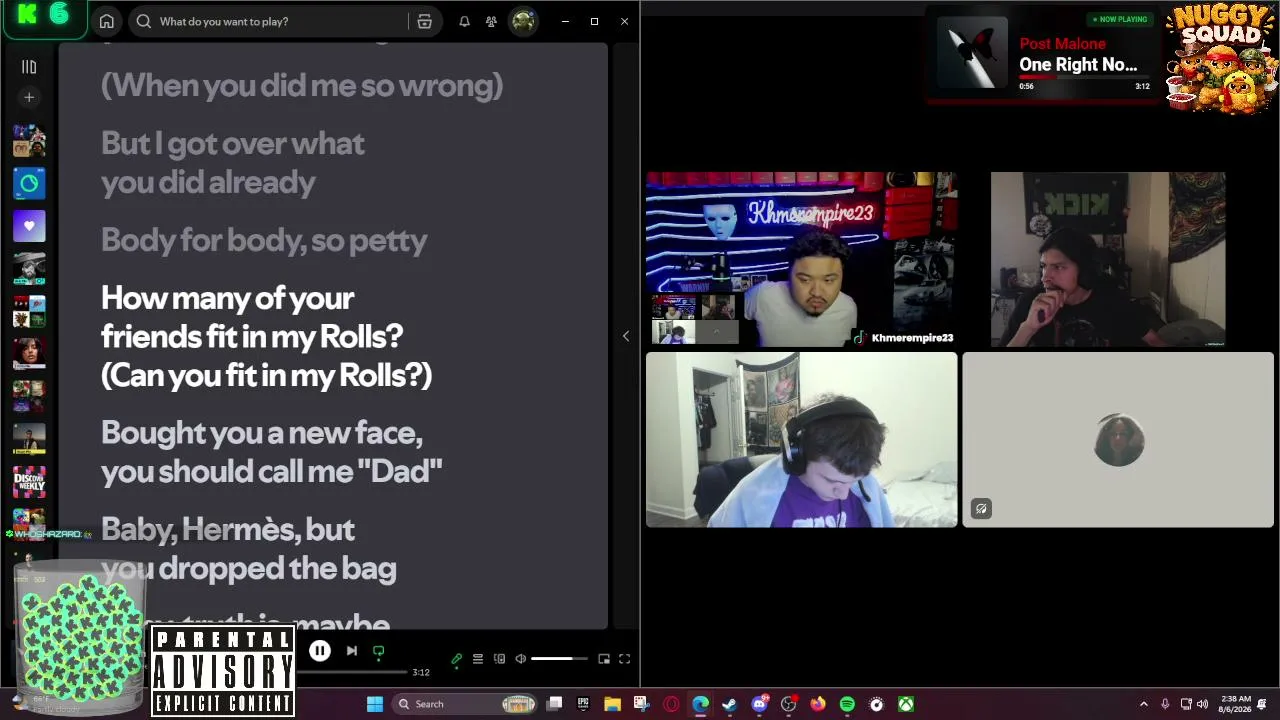Click the 'One Right No...' song title
The height and width of the screenshot is (720, 1280).
pos(1078,65)
